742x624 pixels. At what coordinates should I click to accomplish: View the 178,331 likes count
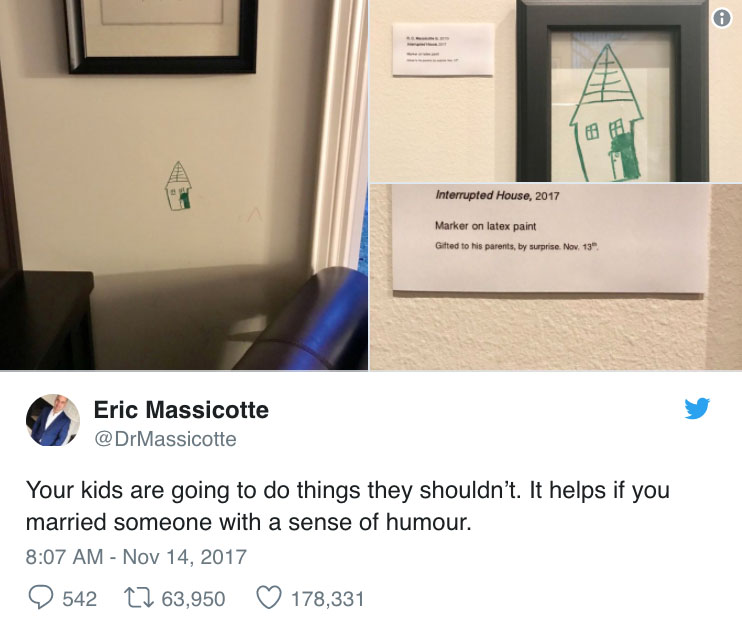click(x=327, y=599)
